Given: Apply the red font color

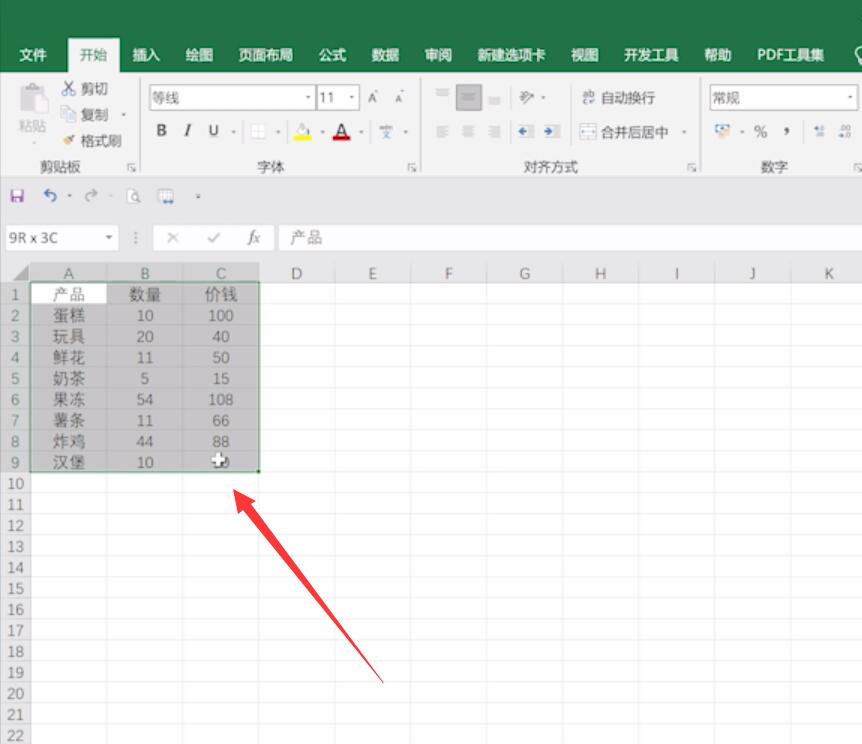Looking at the screenshot, I should coord(341,132).
